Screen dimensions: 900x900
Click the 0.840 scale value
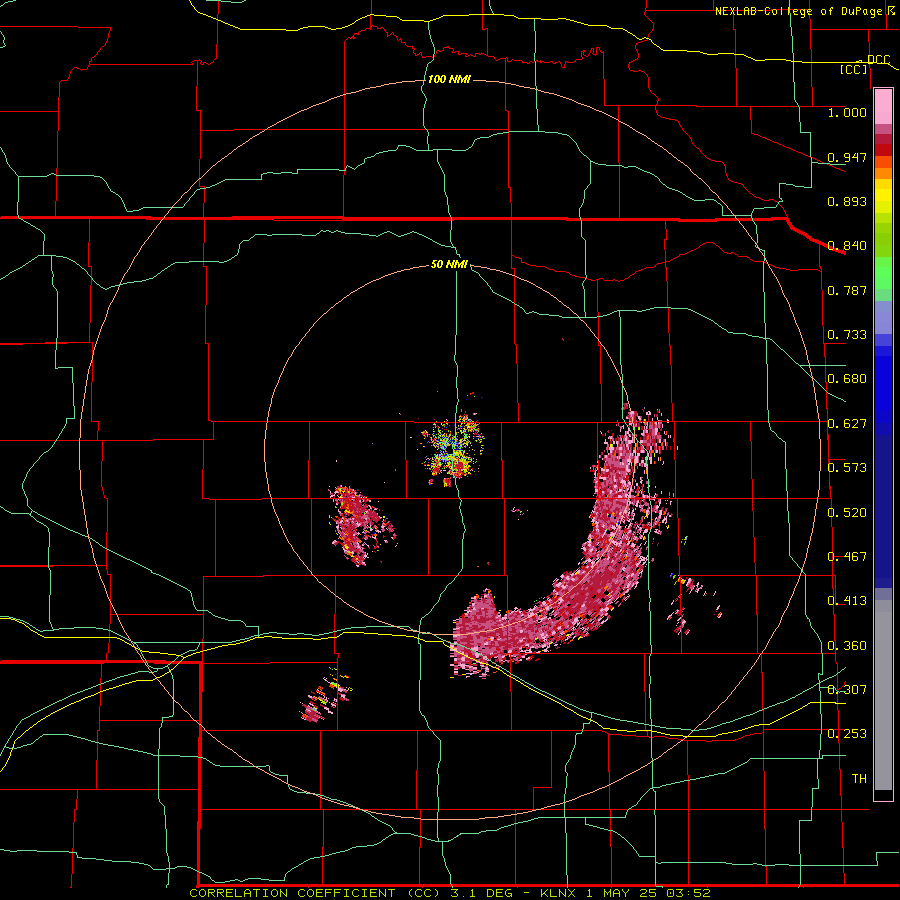pyautogui.click(x=847, y=246)
